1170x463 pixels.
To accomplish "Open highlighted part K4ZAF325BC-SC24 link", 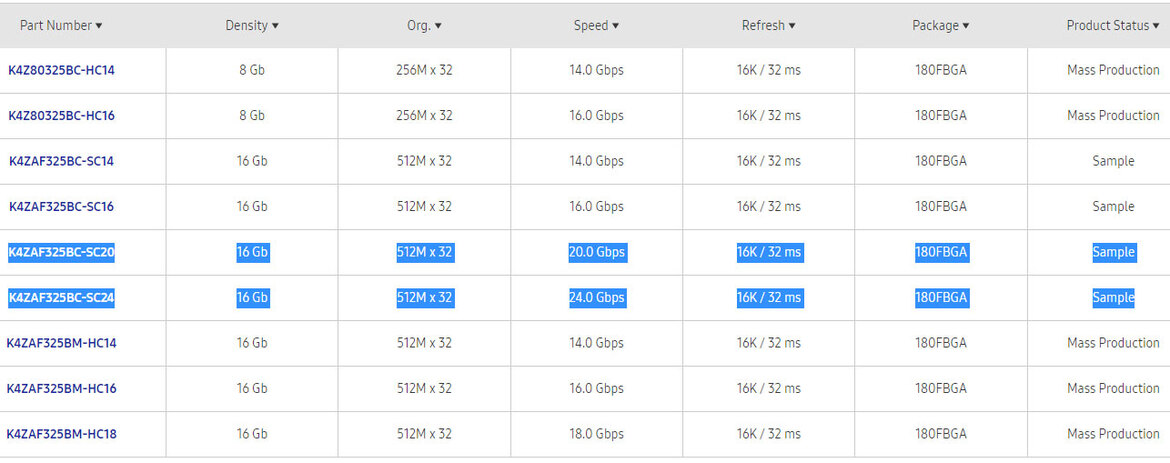I will (x=61, y=298).
